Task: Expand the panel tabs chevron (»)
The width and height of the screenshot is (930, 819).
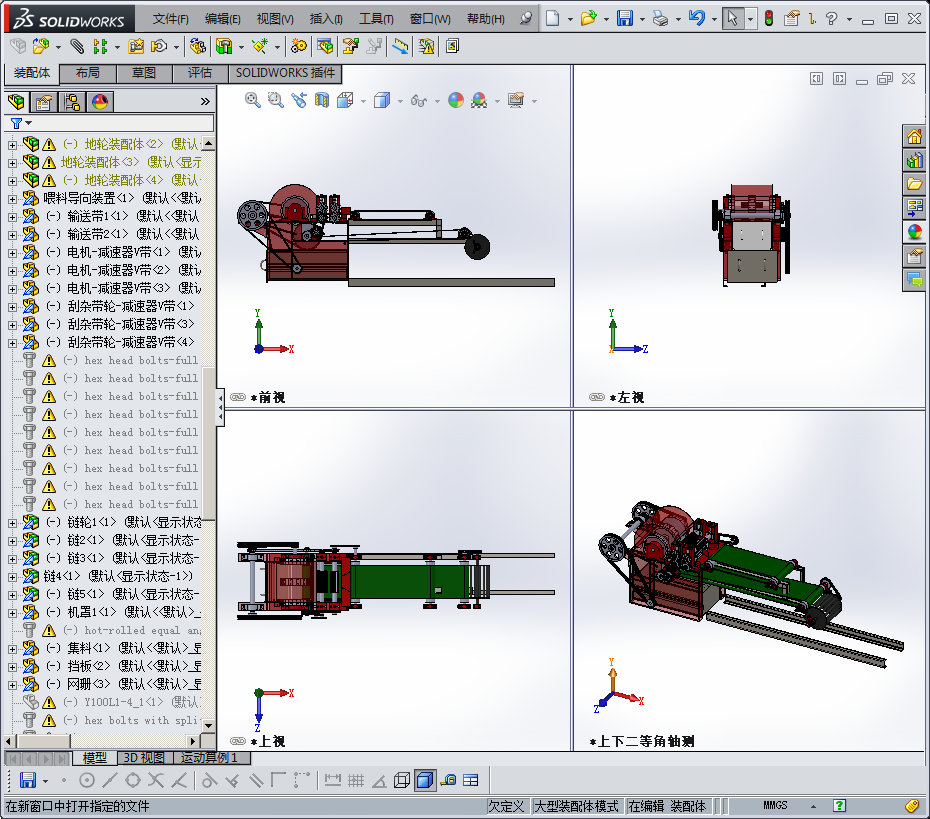Action: (205, 101)
